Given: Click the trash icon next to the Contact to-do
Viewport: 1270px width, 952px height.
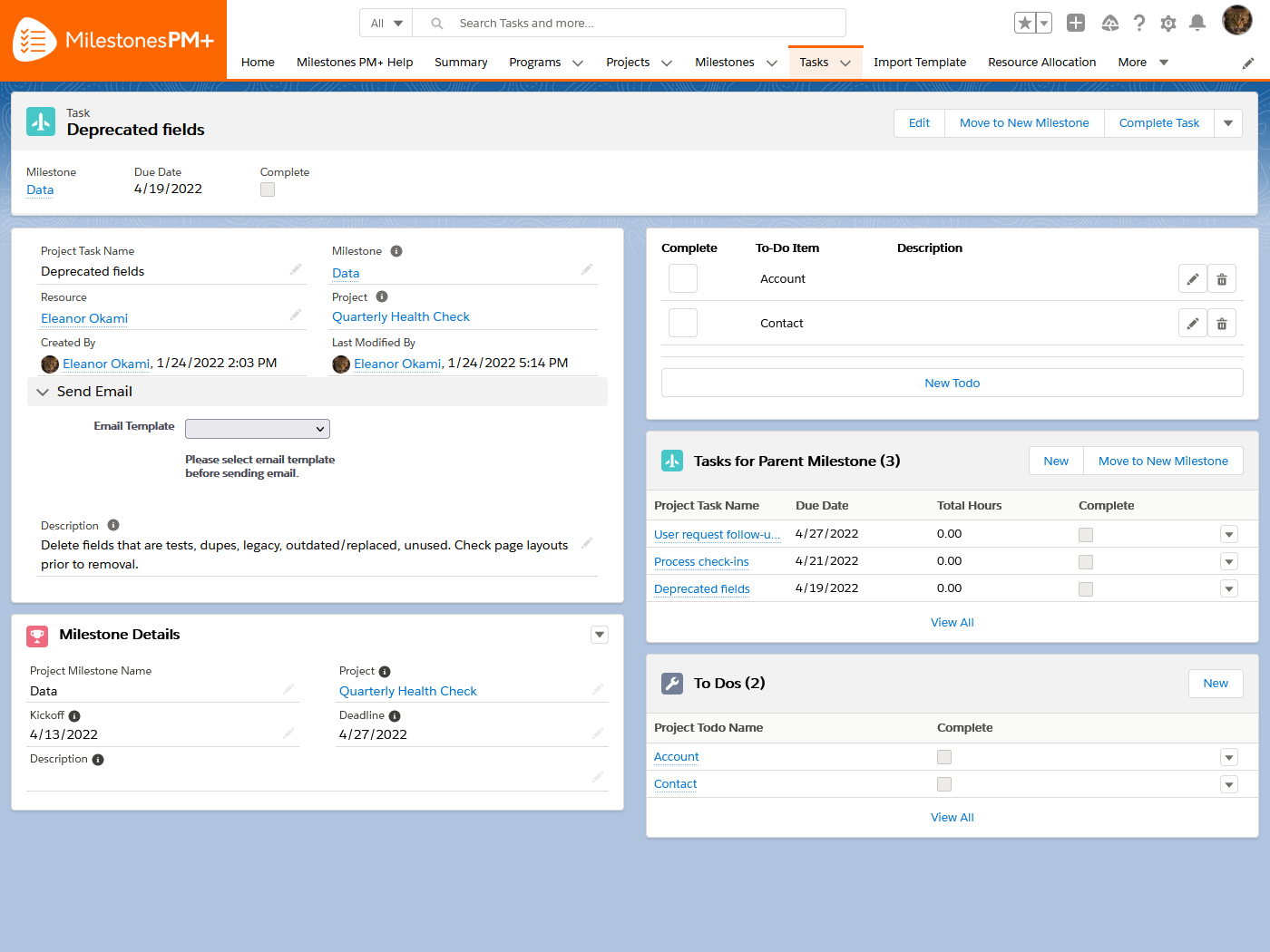Looking at the screenshot, I should [1222, 322].
